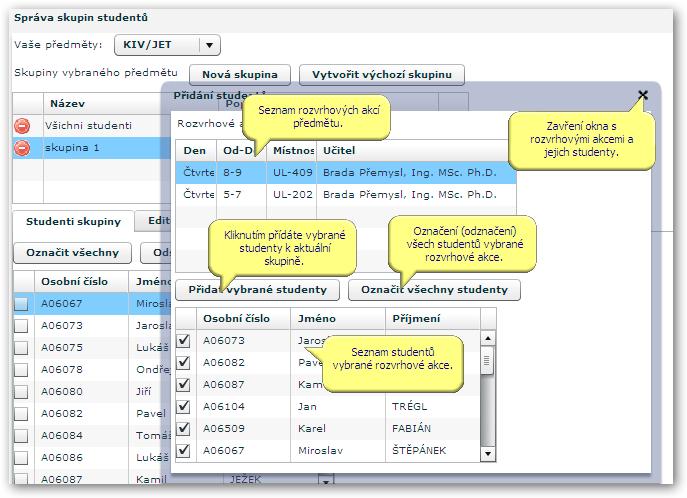Click A06082 Pavel row in group list
The image size is (687, 498).
(92, 413)
